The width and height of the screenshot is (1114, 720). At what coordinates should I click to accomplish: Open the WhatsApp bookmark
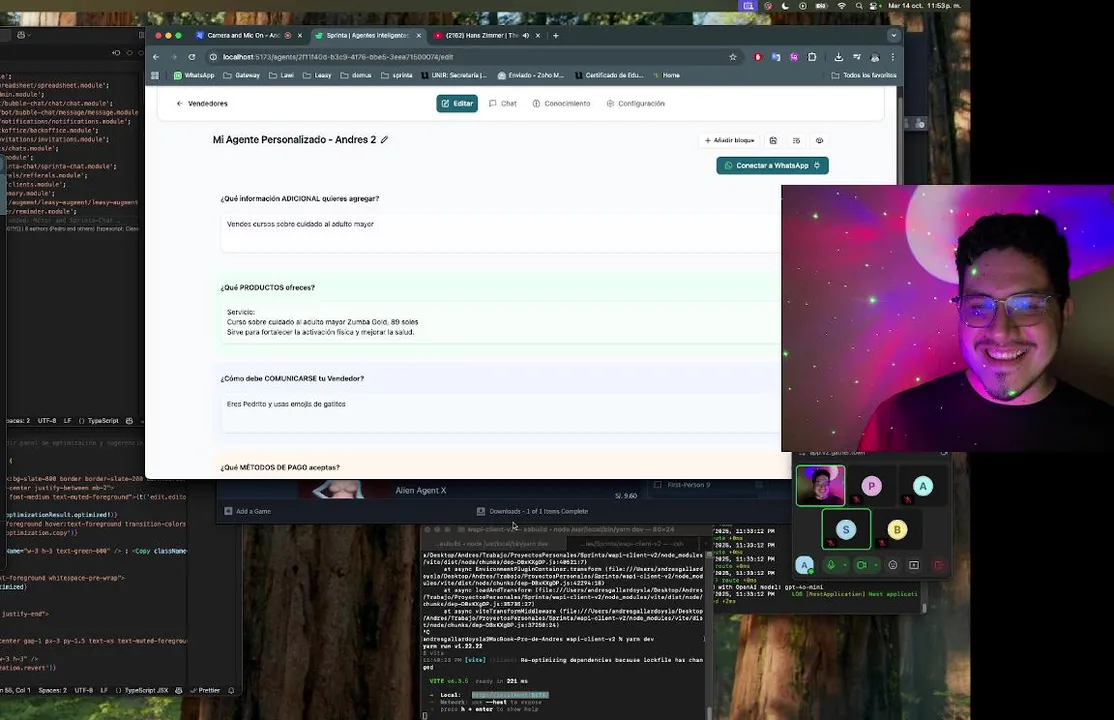click(194, 75)
